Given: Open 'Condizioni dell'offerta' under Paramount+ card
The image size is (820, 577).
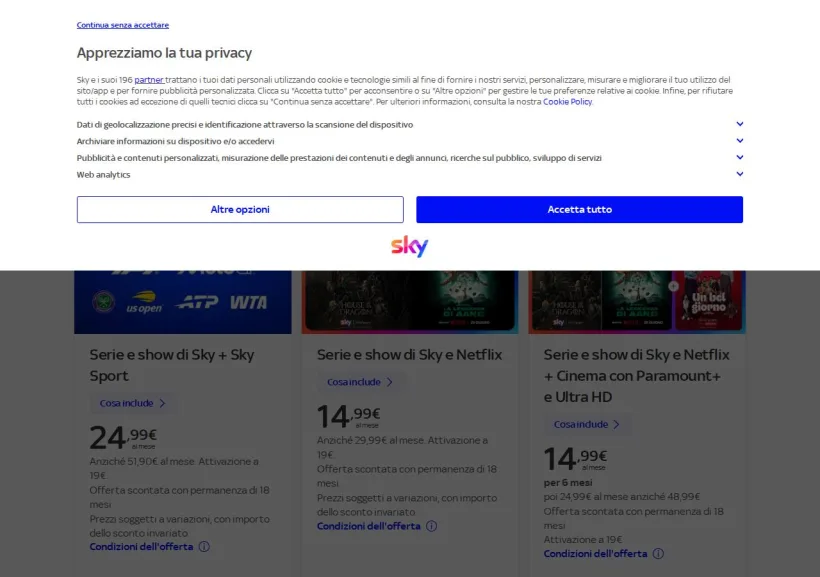Looking at the screenshot, I should coord(595,553).
